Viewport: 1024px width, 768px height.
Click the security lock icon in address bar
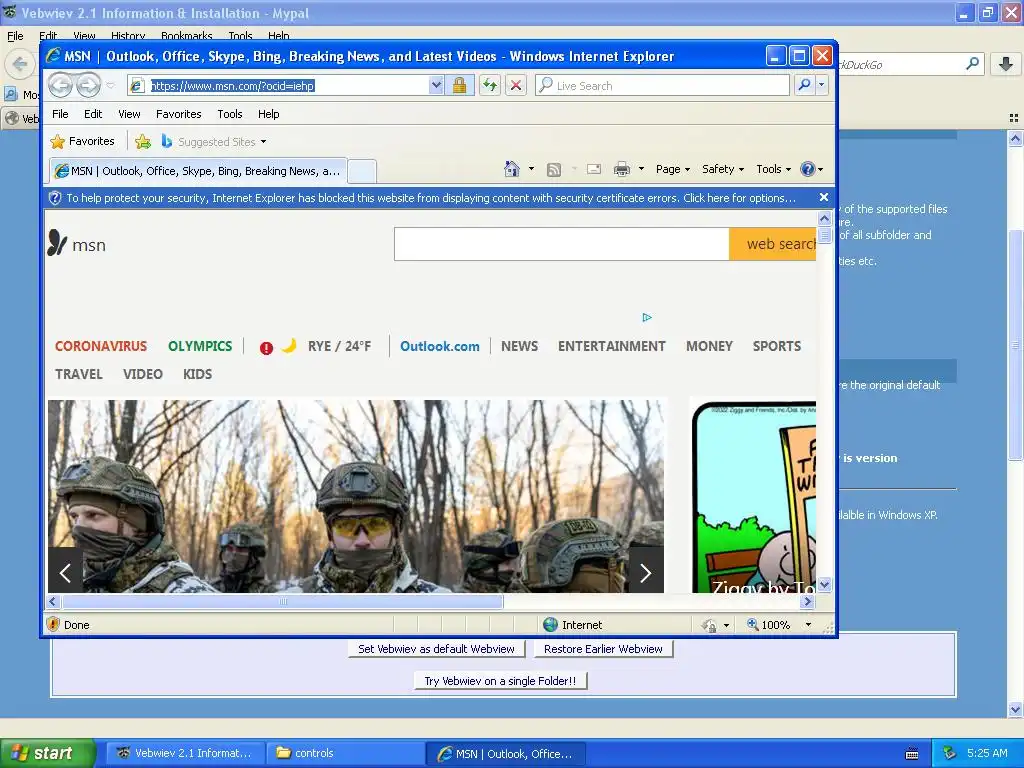pyautogui.click(x=459, y=85)
